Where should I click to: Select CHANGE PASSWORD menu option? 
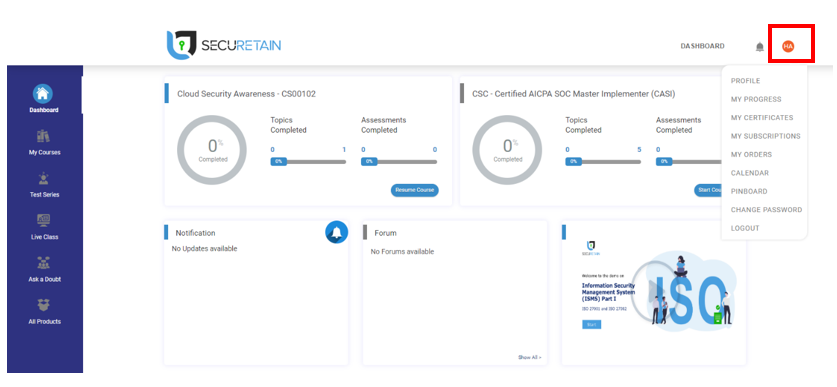point(766,210)
